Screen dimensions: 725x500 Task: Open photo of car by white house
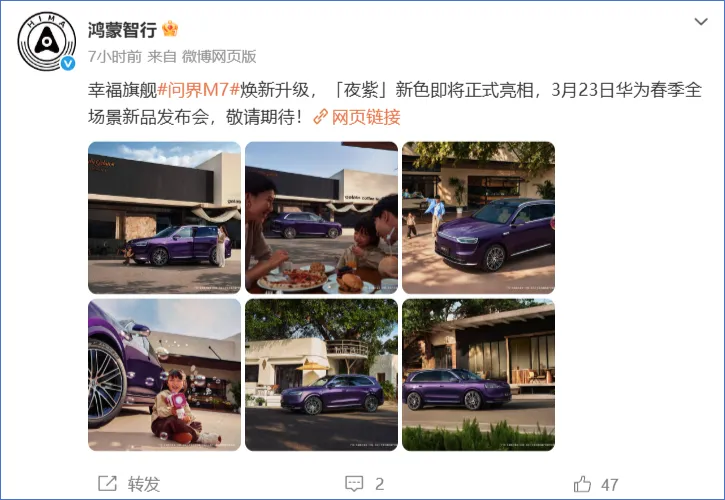(x=321, y=375)
